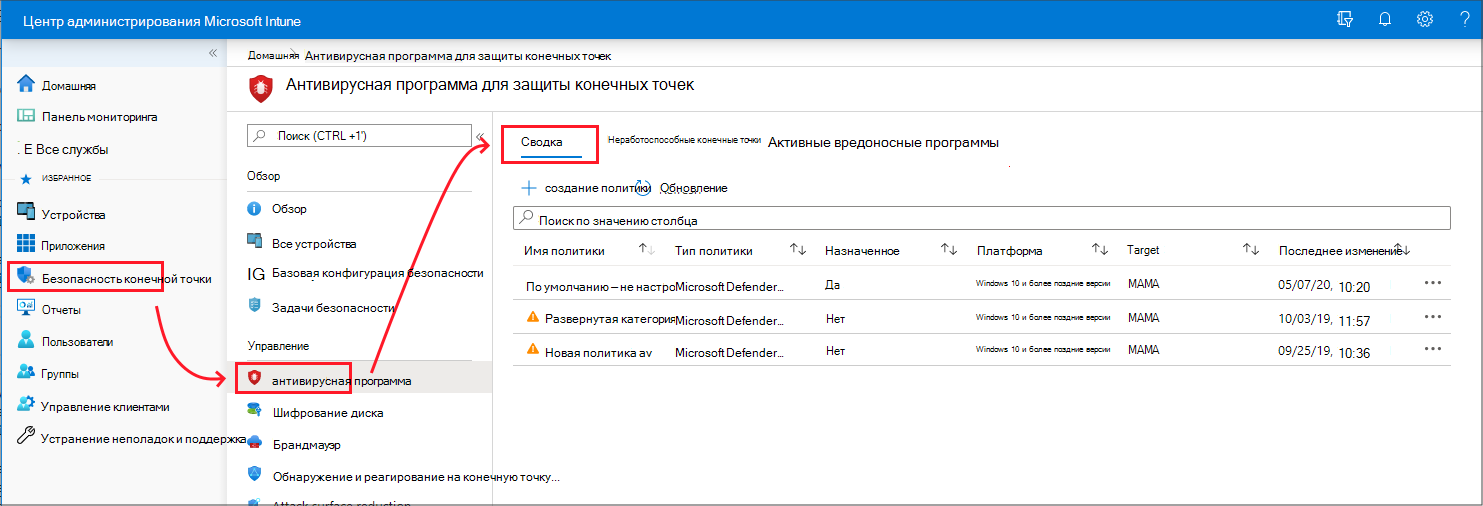The height and width of the screenshot is (506, 1483).
Task: Click the Все устройства icon
Action: [254, 242]
